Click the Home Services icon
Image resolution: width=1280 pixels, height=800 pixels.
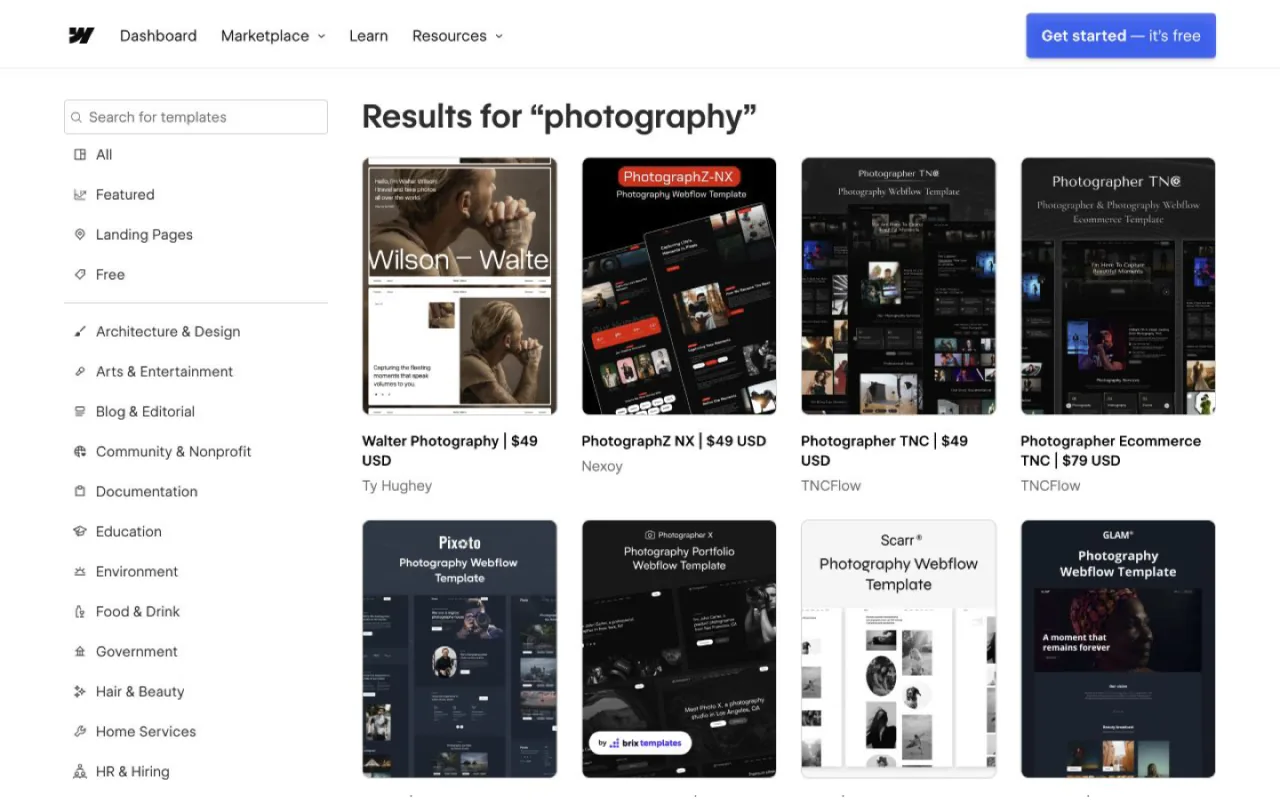coord(80,732)
